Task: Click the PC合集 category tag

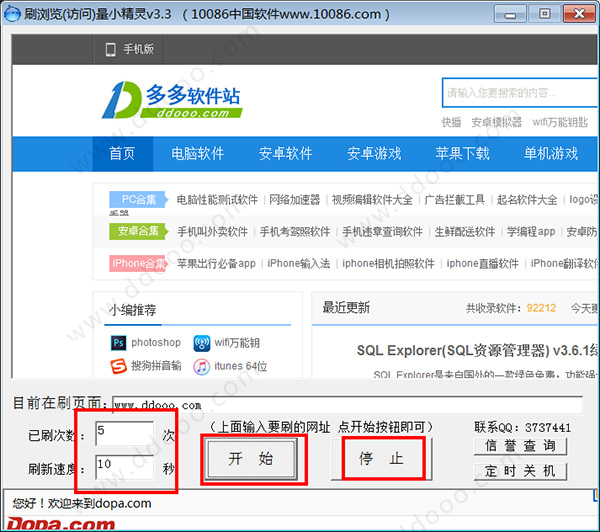Action: (139, 200)
